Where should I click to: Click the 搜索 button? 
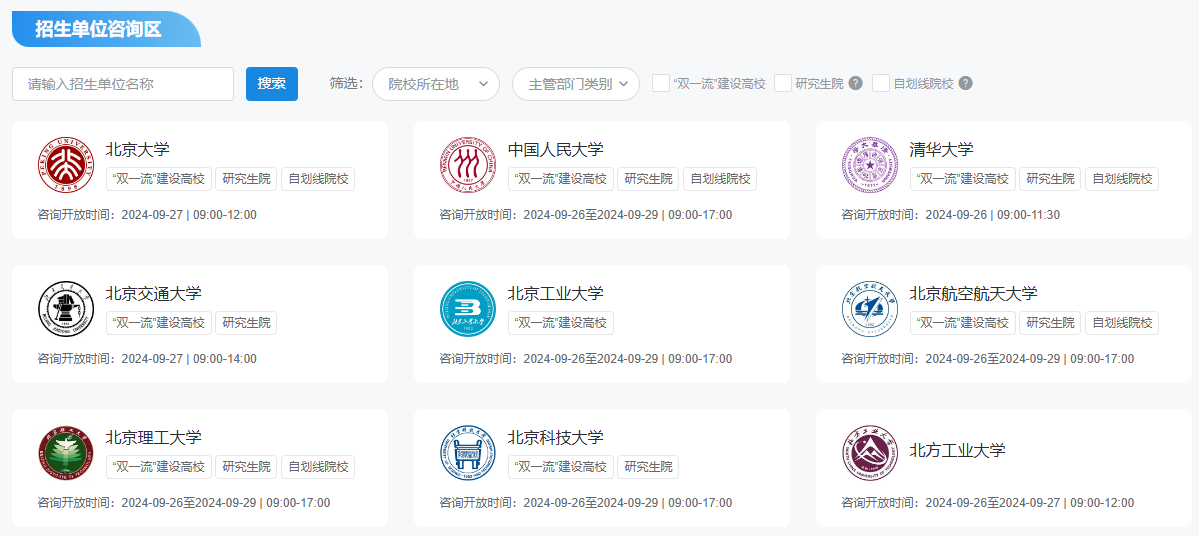click(x=271, y=84)
